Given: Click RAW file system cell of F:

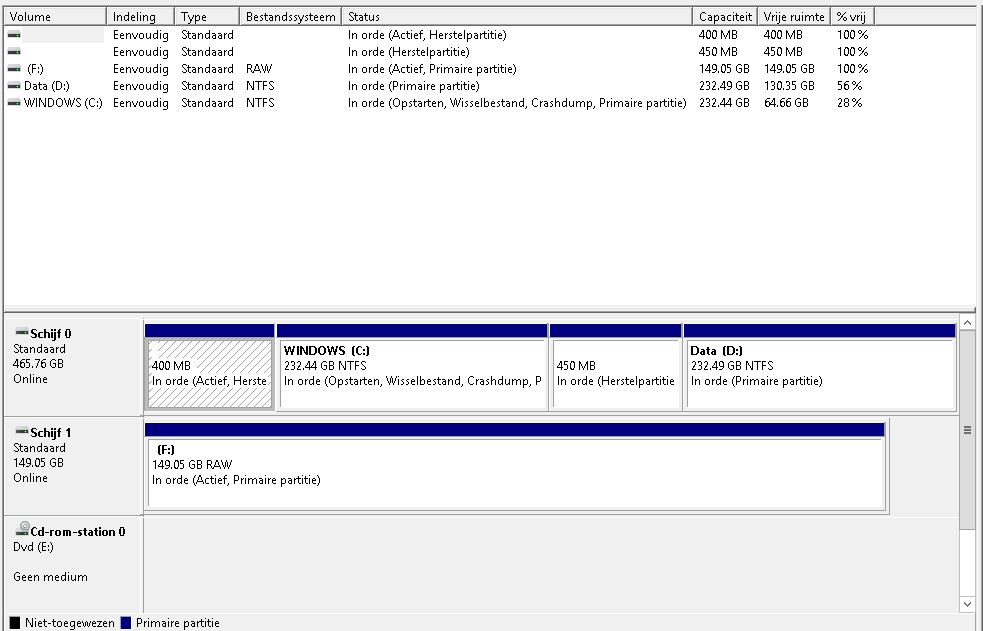Looking at the screenshot, I should tap(259, 69).
